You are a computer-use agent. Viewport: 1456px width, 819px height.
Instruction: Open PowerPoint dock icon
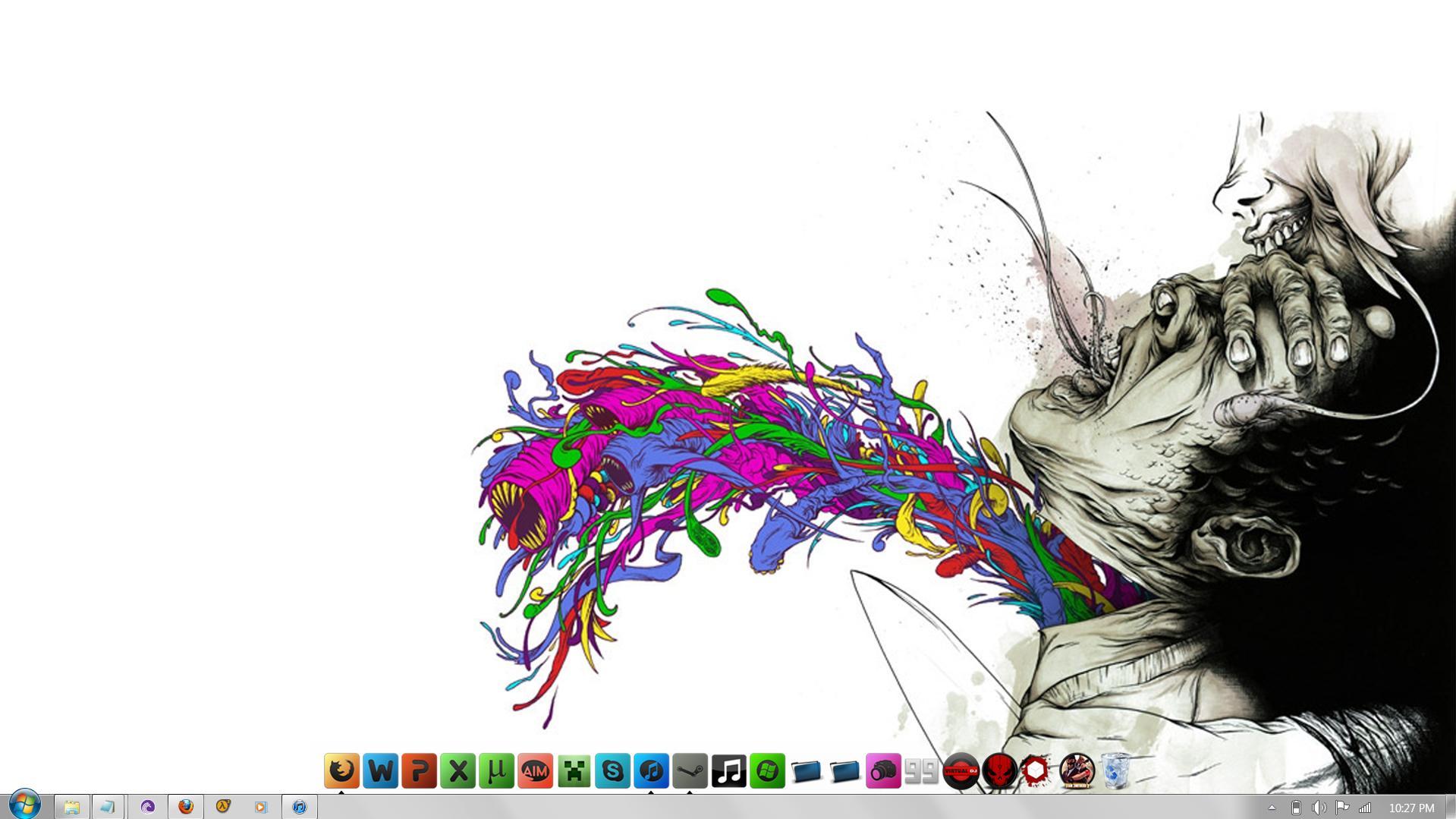pyautogui.click(x=419, y=771)
